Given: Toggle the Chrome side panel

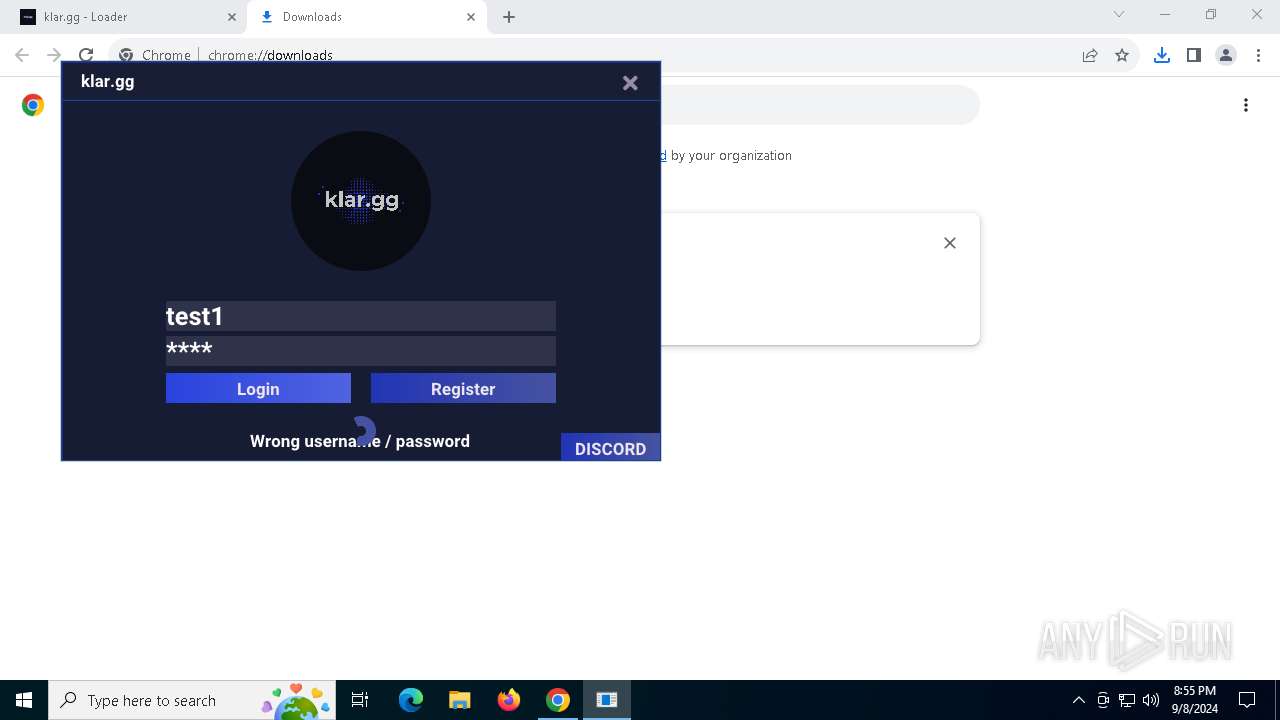Looking at the screenshot, I should click(1193, 55).
